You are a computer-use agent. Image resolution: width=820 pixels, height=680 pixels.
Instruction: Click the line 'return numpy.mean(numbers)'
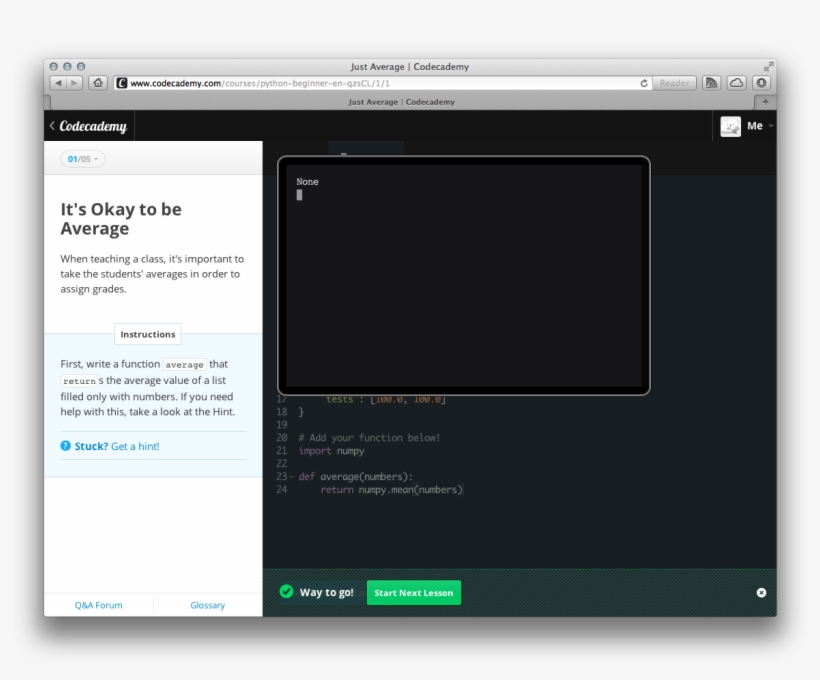point(391,490)
